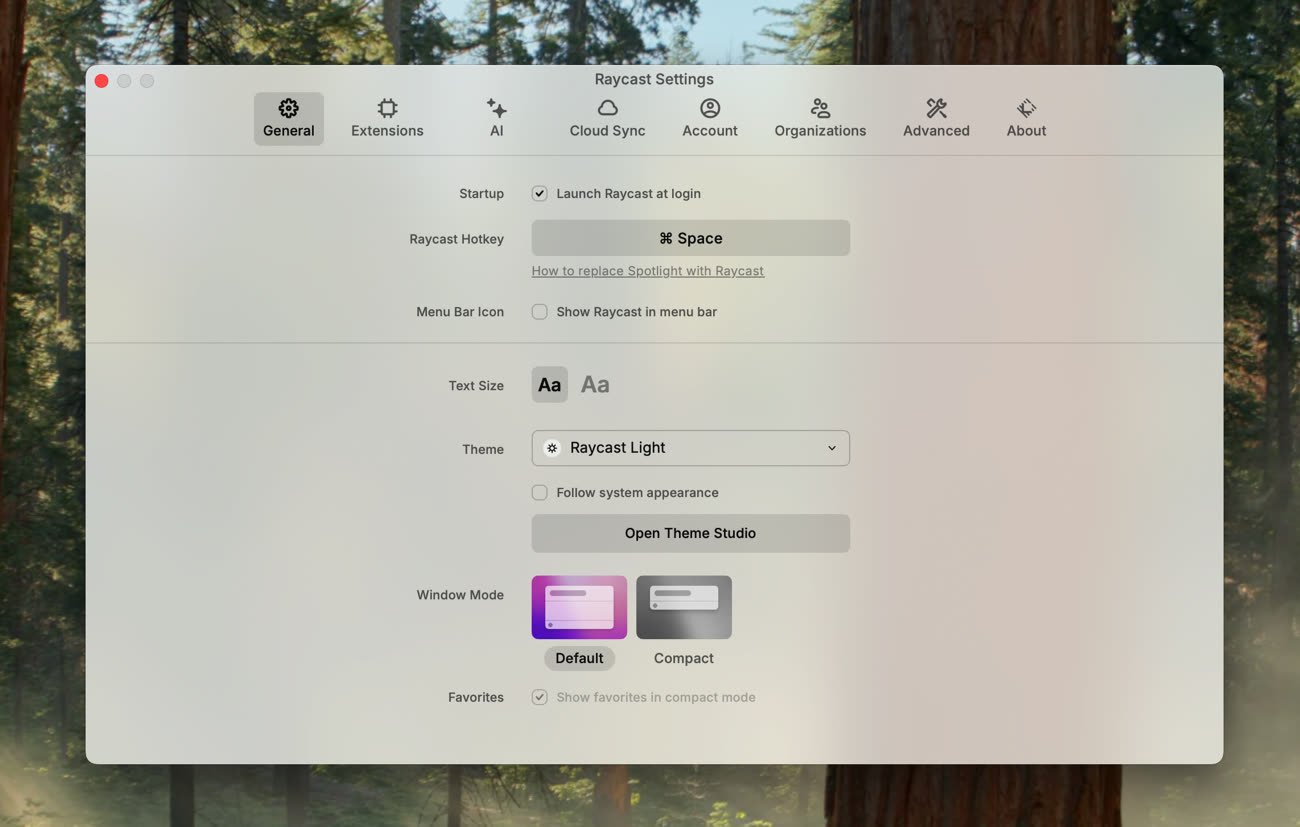Go to the Account tab label
Image resolution: width=1300 pixels, height=827 pixels.
coord(710,131)
